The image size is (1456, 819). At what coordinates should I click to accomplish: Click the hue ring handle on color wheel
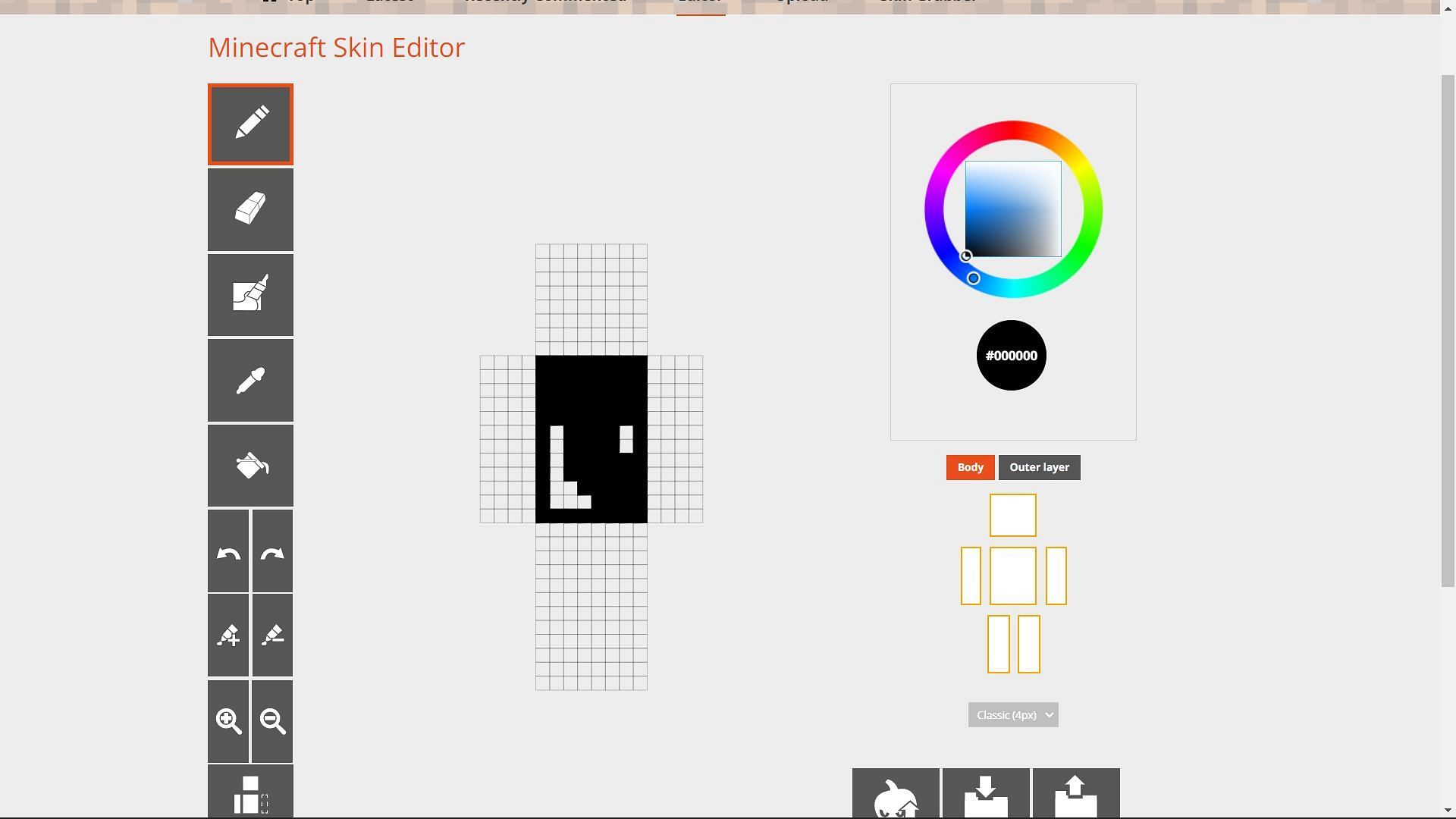(x=974, y=278)
